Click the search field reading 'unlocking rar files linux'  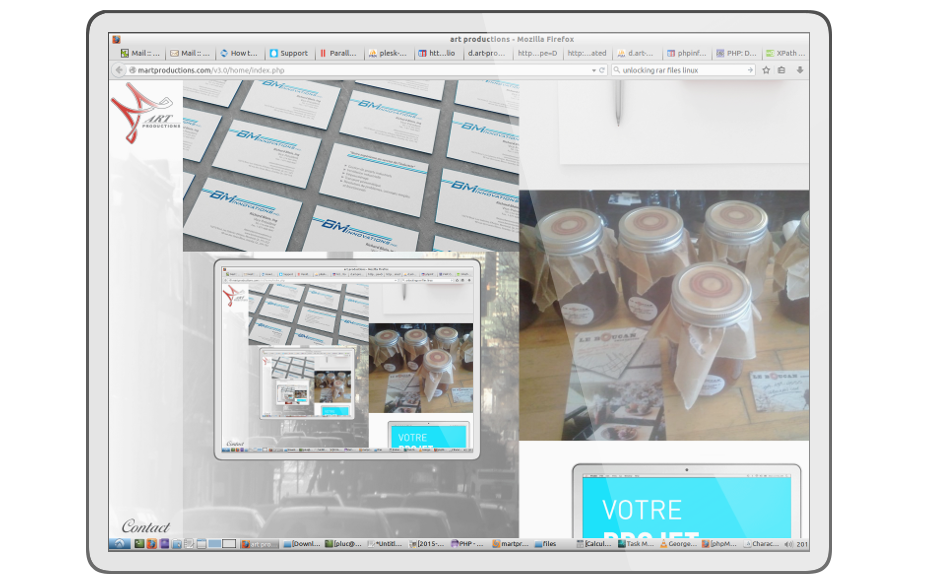click(x=680, y=70)
